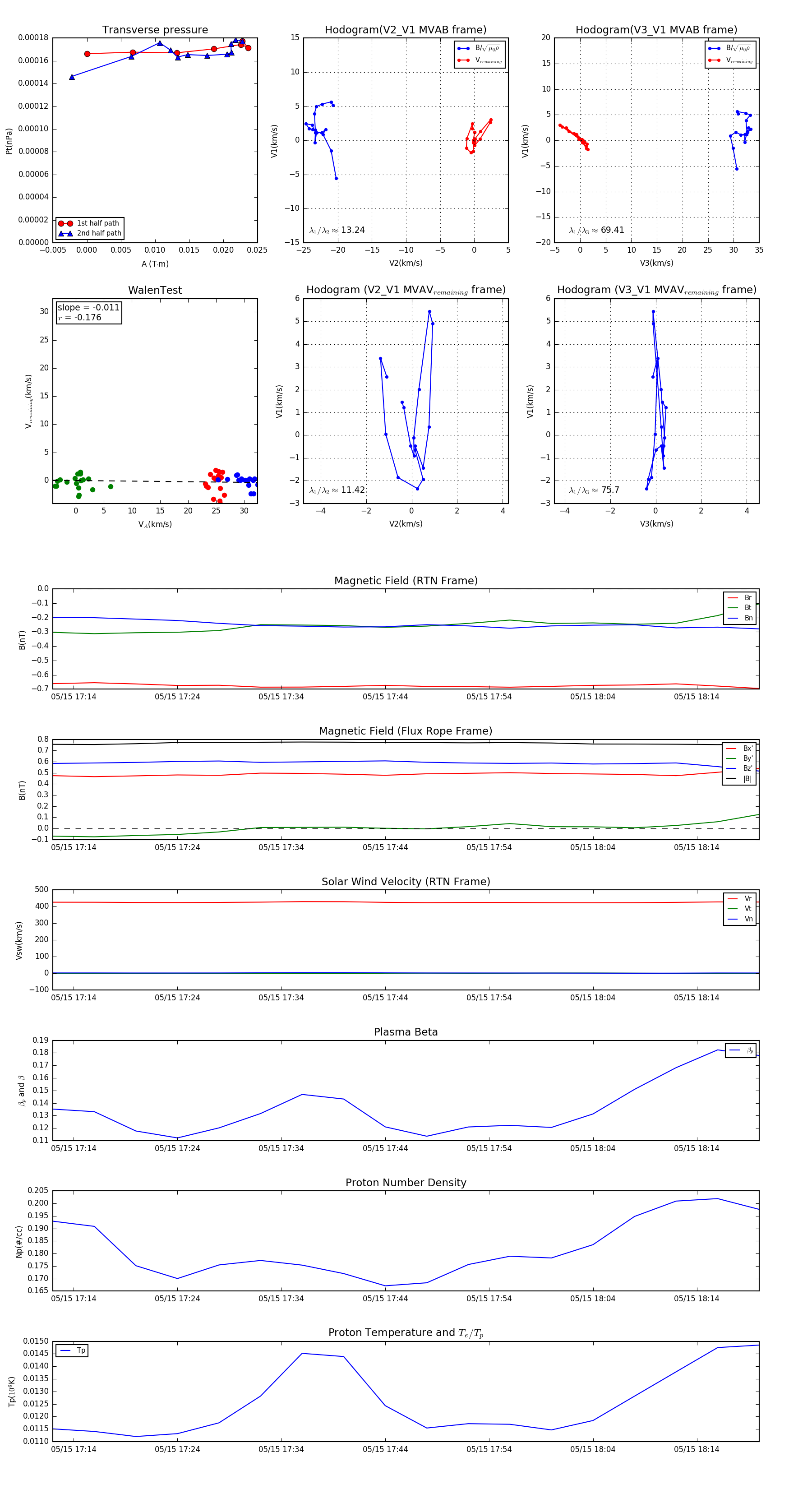The image size is (812, 1489).
Task: Click the λ1/λ2 ≈ 11.42 annotation
Action: 337,490
